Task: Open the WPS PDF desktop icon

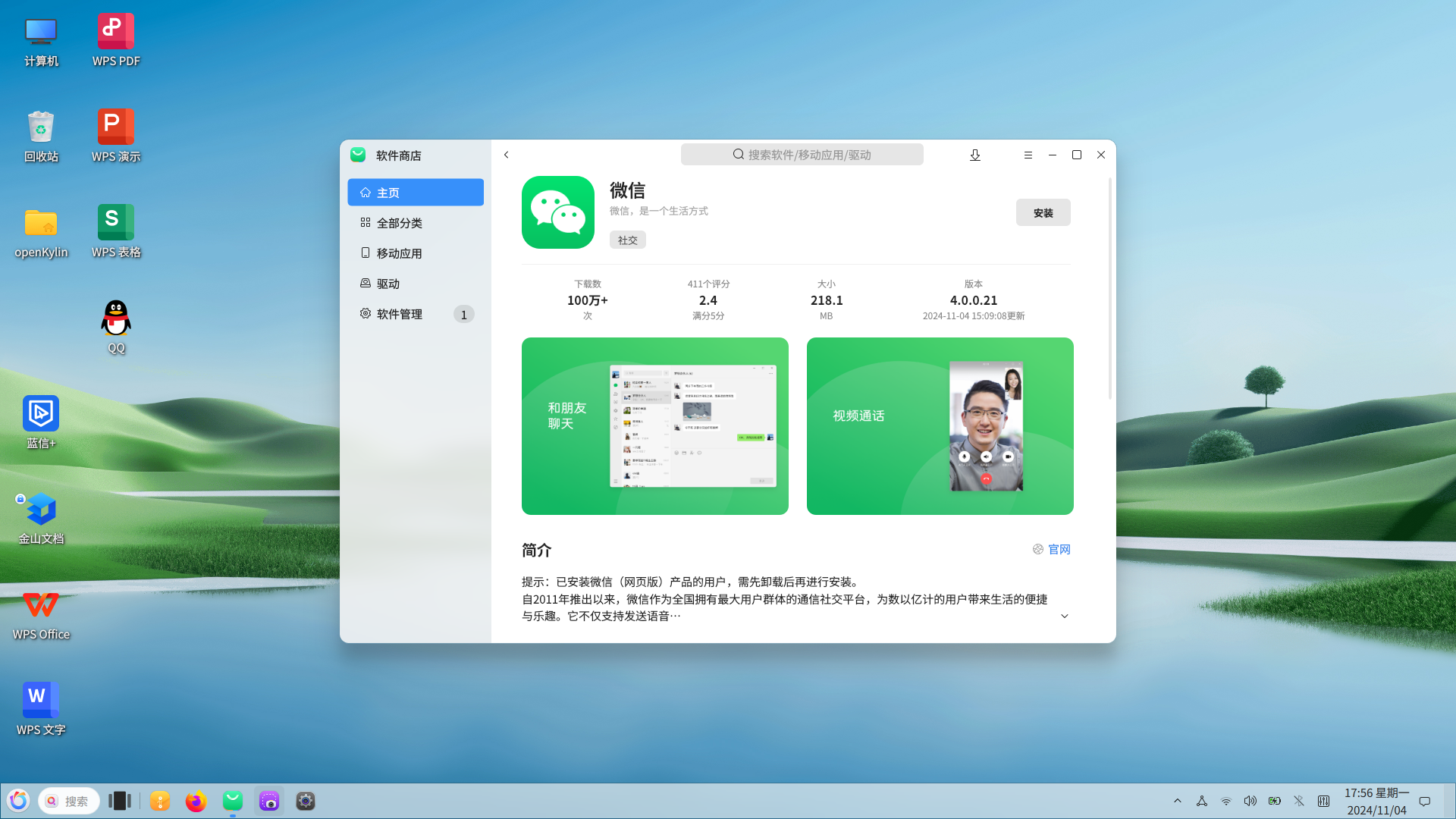Action: point(116,42)
